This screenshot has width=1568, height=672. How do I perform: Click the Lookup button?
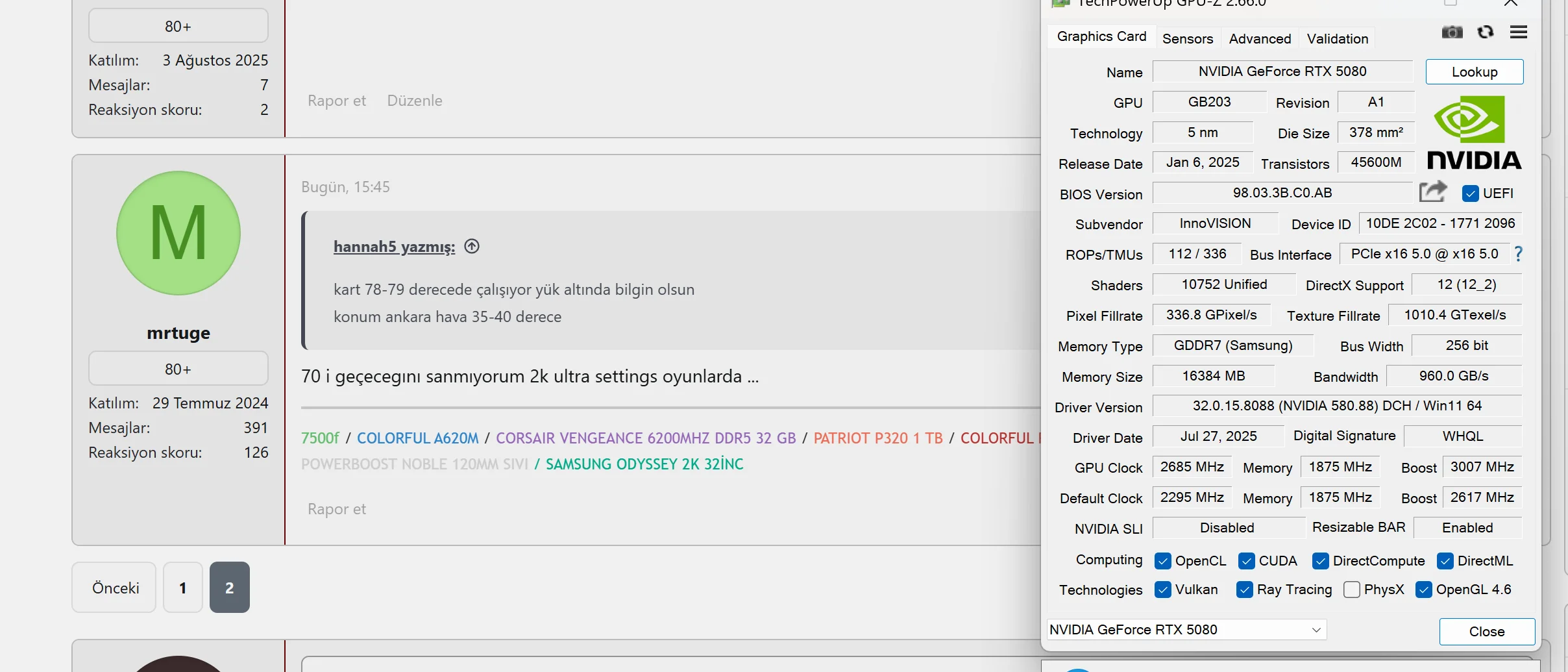coord(1475,72)
